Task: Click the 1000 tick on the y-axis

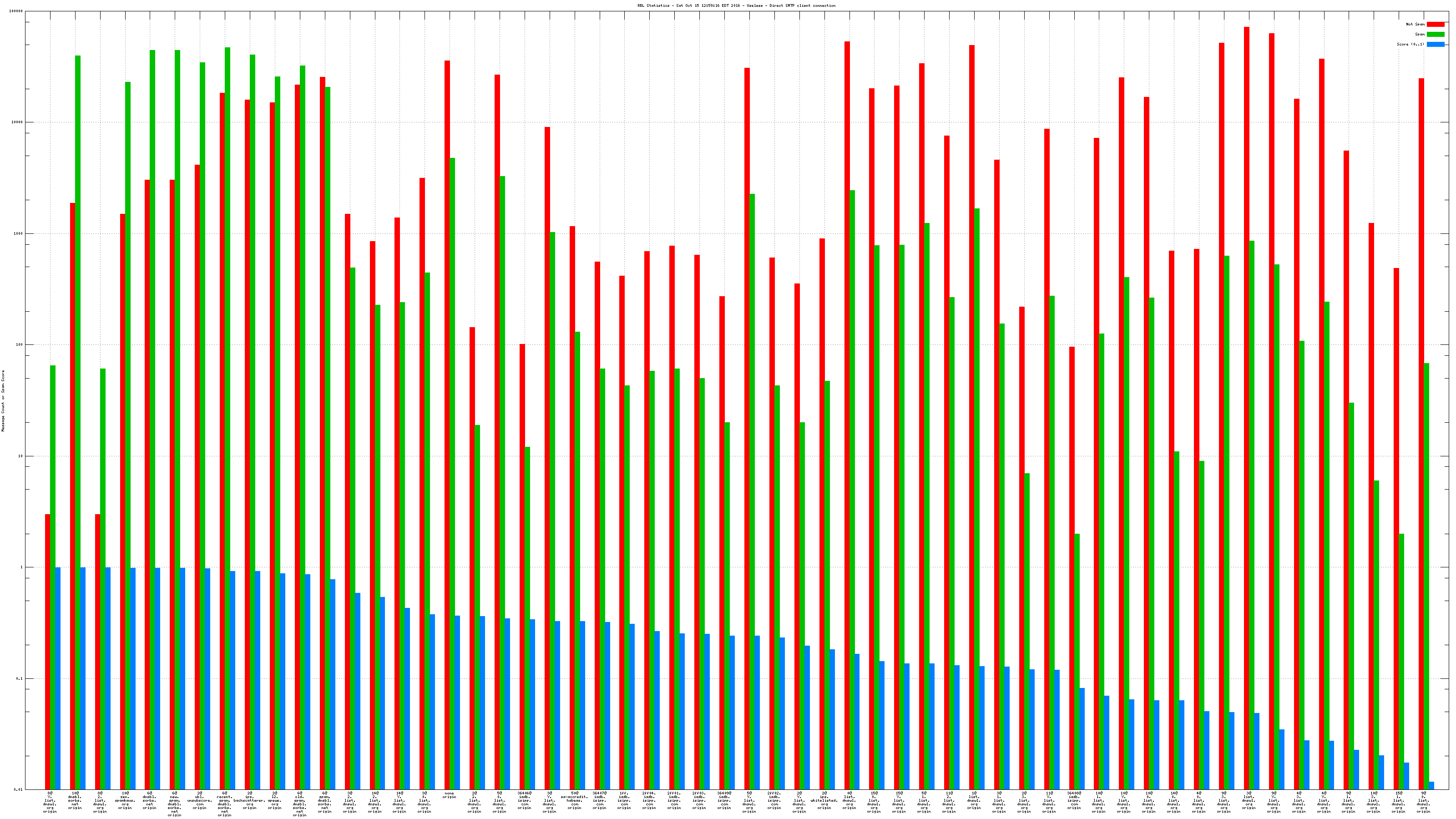Action: click(19, 233)
